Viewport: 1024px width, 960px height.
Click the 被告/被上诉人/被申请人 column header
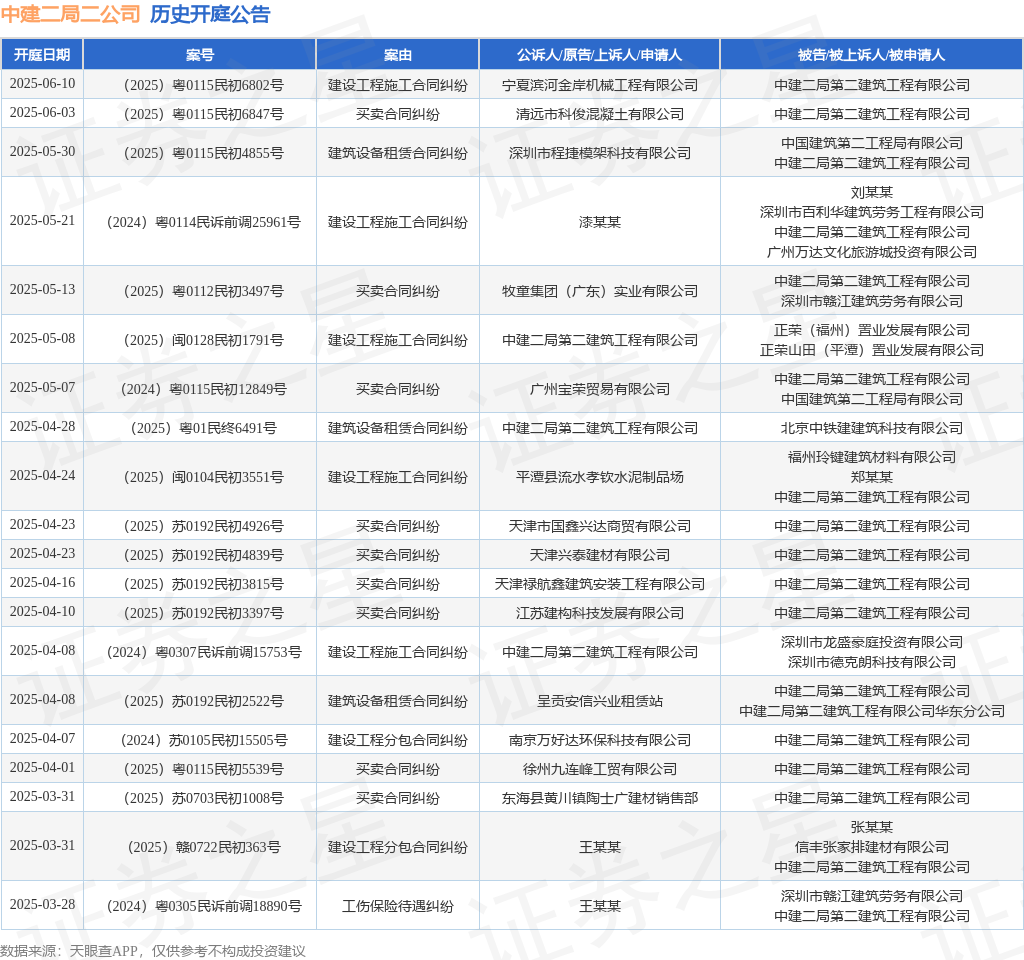click(x=871, y=55)
